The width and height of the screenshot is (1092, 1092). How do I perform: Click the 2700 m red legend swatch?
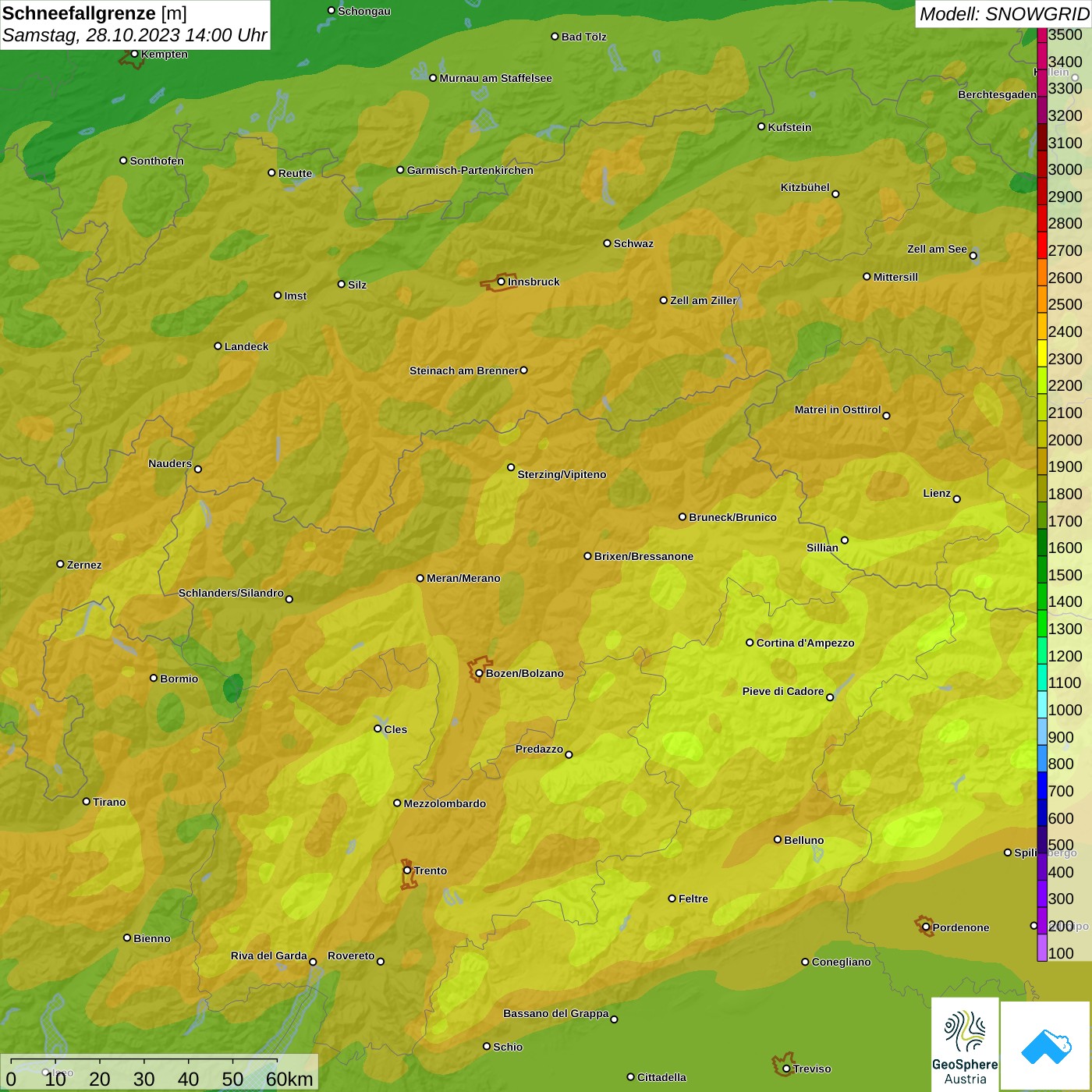1042,245
